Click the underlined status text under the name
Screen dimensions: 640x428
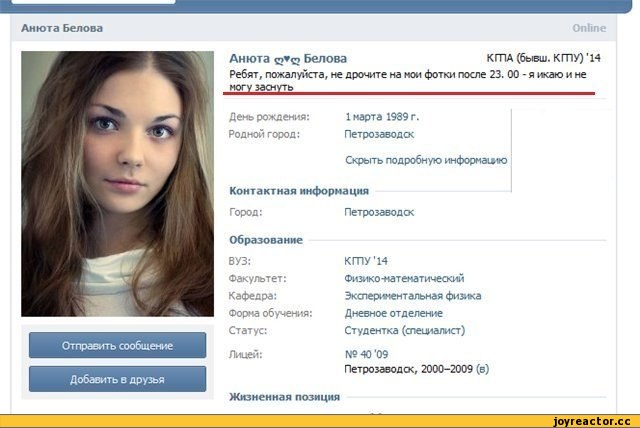tap(408, 80)
